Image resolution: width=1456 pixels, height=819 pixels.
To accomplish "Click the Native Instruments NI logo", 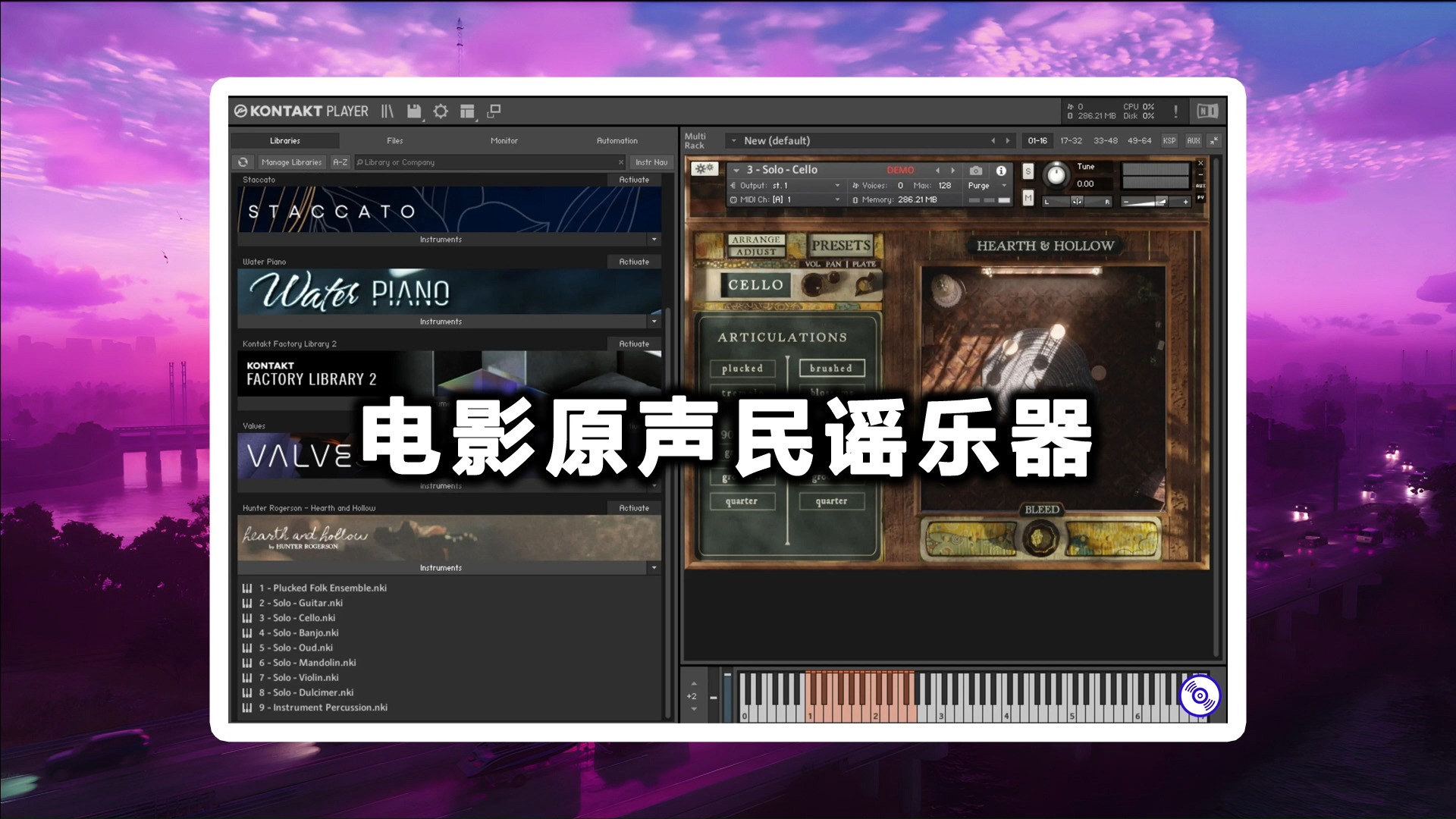I will 1207,111.
